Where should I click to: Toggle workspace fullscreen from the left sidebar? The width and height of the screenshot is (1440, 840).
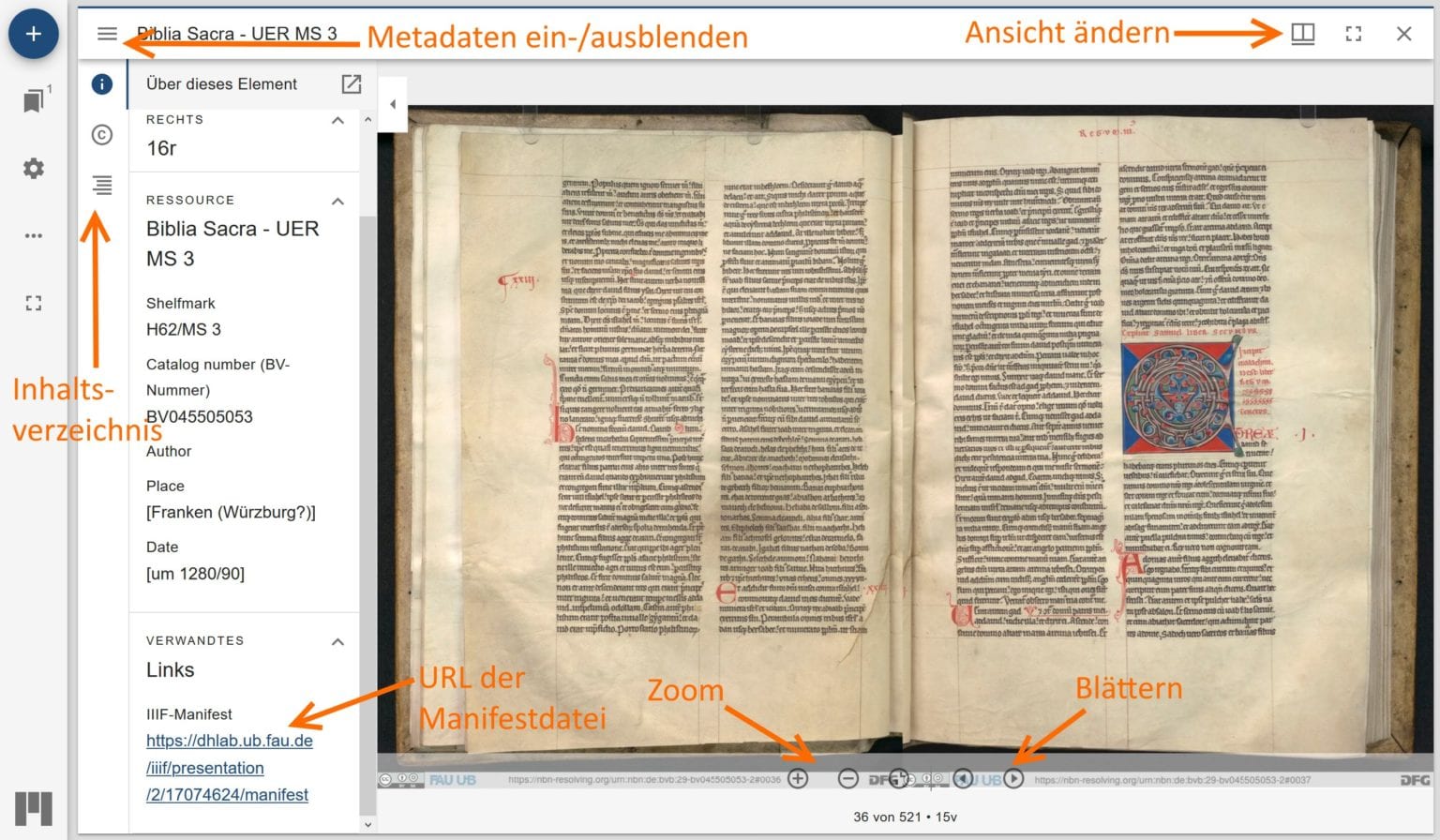click(x=34, y=303)
